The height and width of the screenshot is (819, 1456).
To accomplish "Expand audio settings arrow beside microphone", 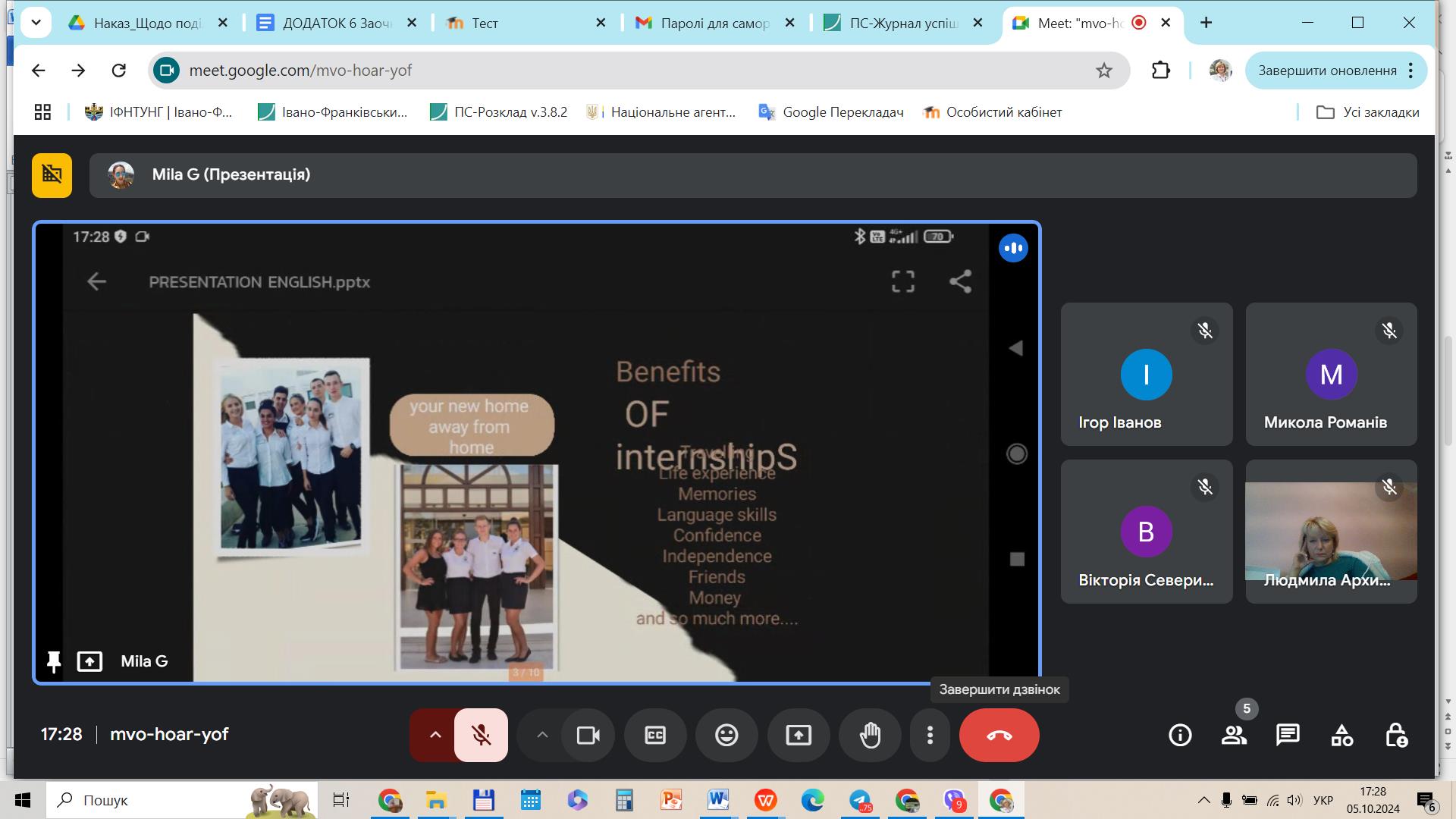I will click(435, 735).
